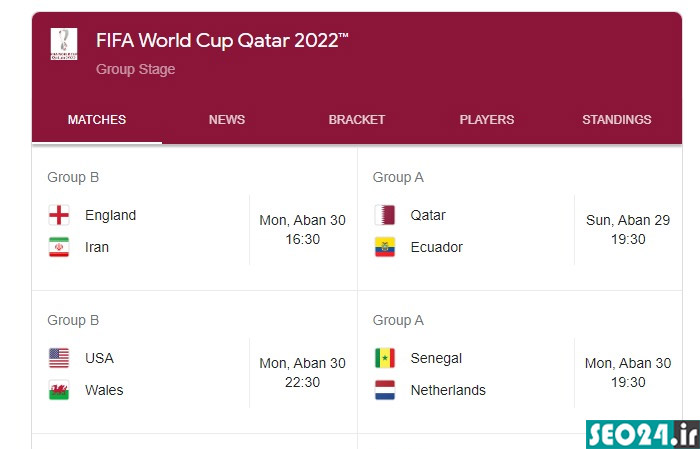Image resolution: width=700 pixels, height=449 pixels.
Task: Click the Qatar flag icon
Action: [x=385, y=215]
